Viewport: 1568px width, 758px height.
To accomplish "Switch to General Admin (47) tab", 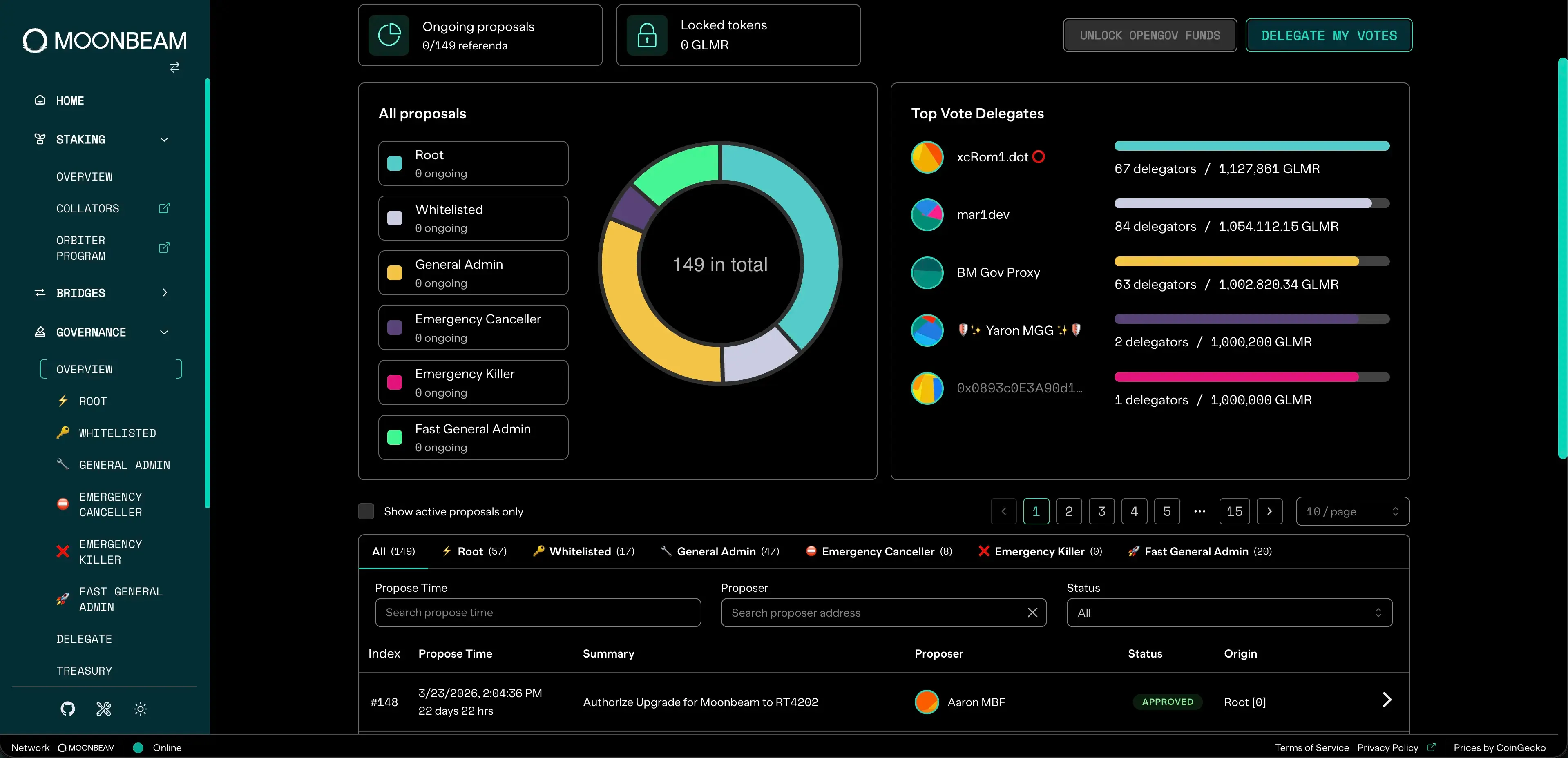I will coord(720,551).
